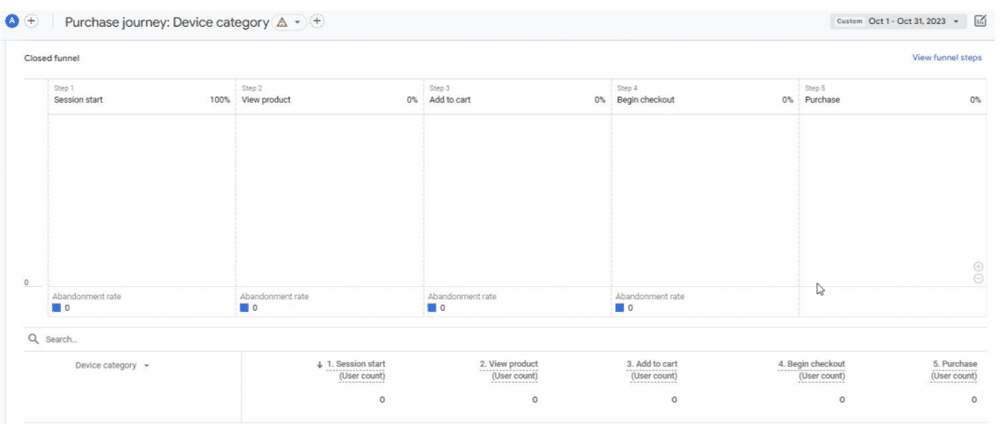The width and height of the screenshot is (1000, 431).
Task: Zoom in on the funnel chart
Action: tap(978, 267)
